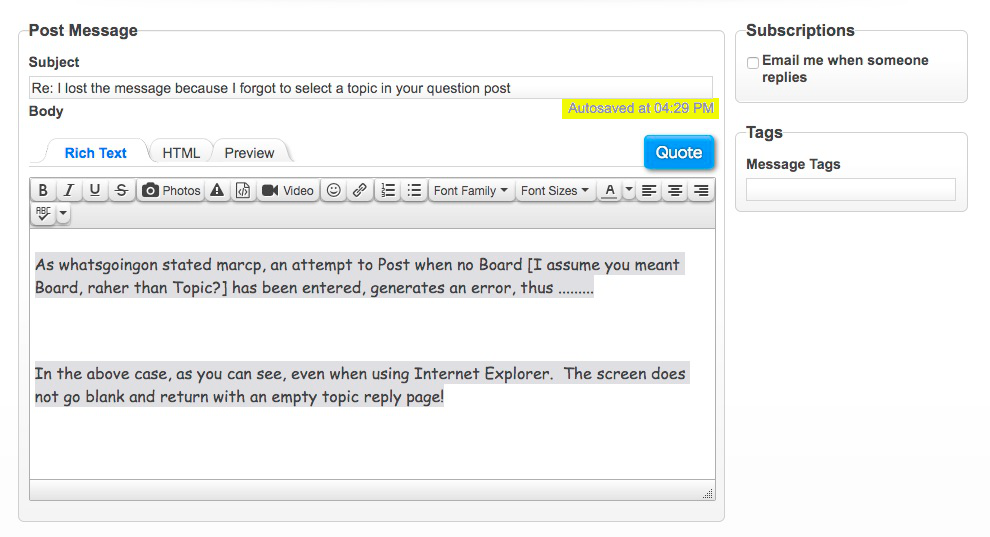
Task: Create a numbered list
Action: [x=388, y=190]
